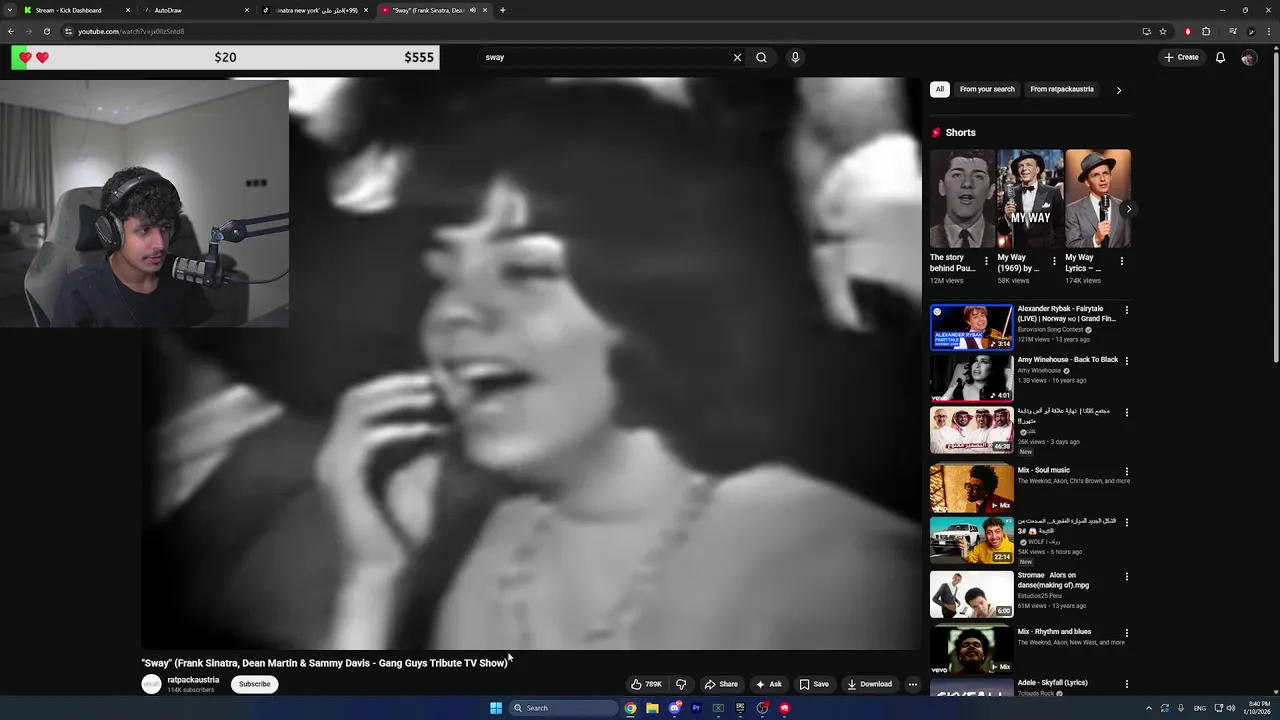Open options for Stromae Alors on danse
Viewport: 1280px width, 720px height.
(x=1127, y=577)
